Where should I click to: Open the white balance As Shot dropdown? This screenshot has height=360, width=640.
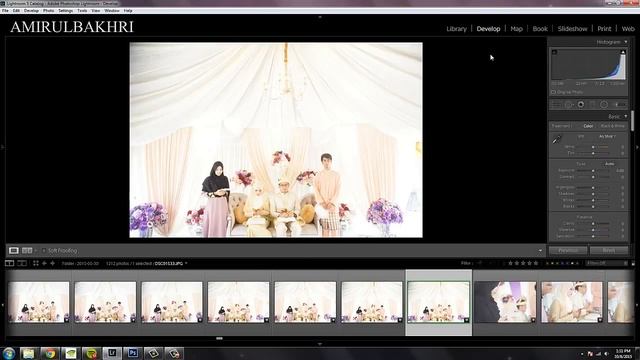click(x=607, y=136)
